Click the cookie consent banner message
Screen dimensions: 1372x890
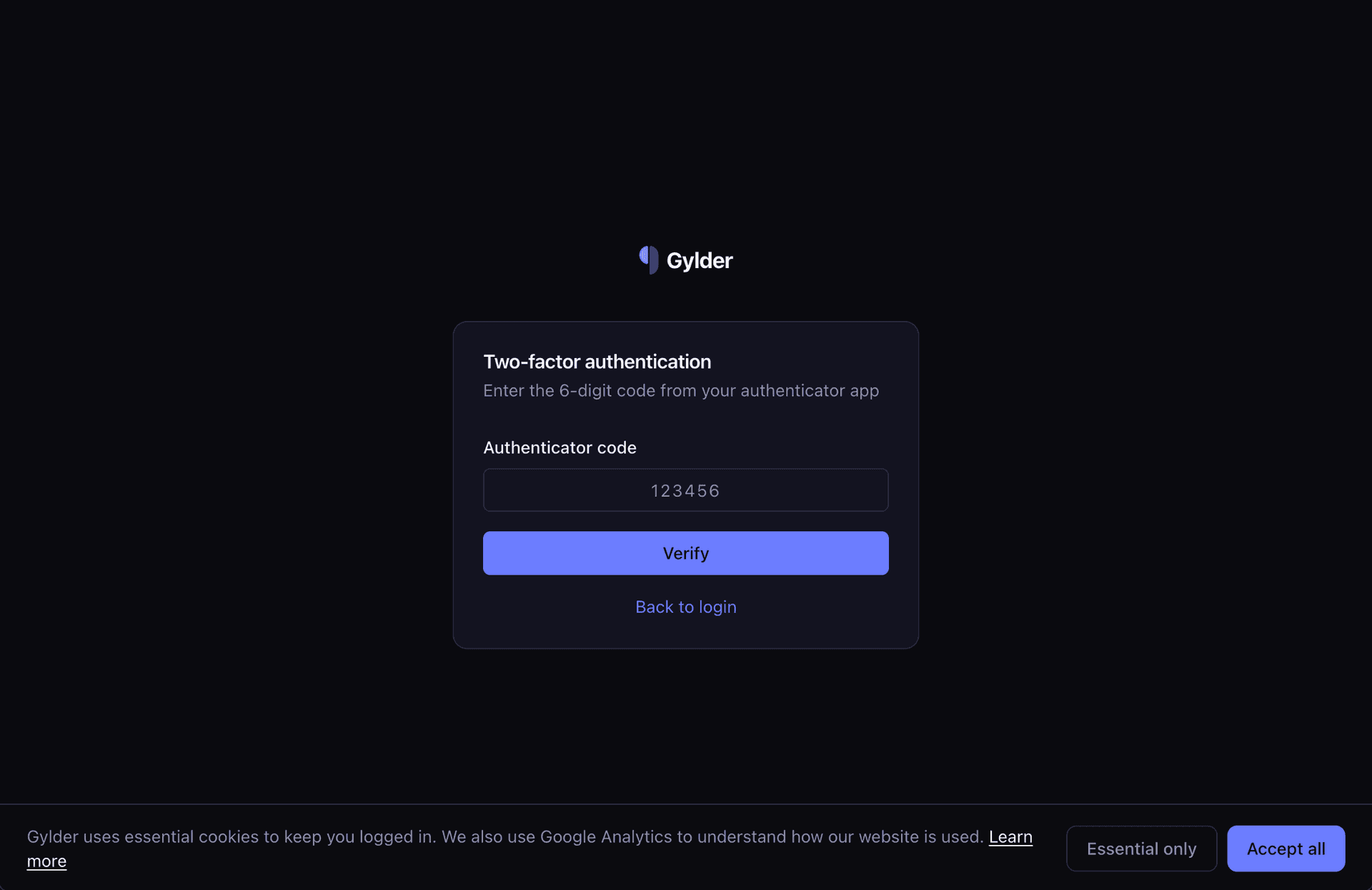pos(500,836)
